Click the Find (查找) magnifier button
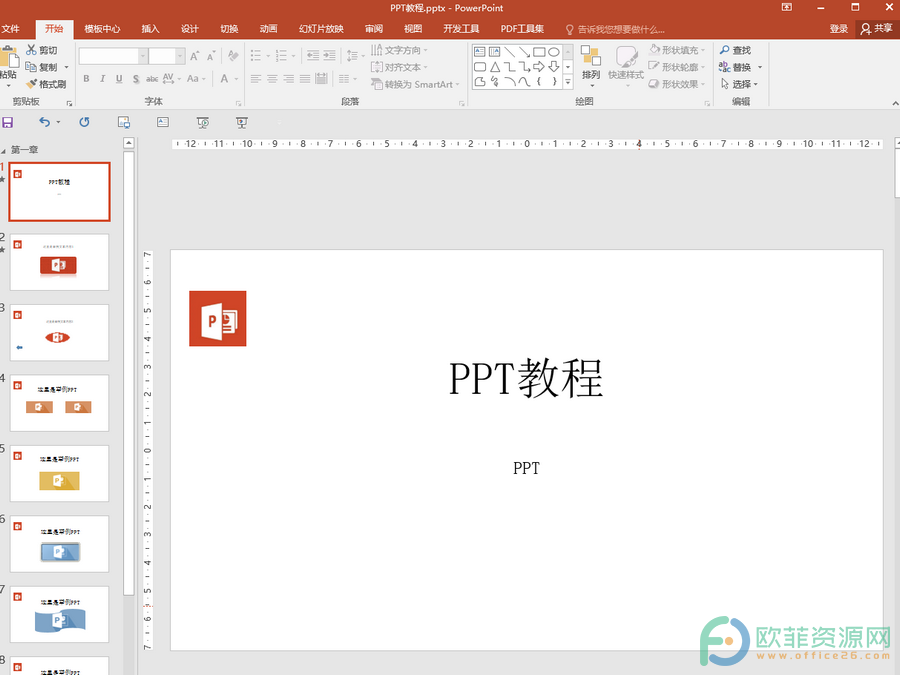The width and height of the screenshot is (900, 675). (x=735, y=50)
